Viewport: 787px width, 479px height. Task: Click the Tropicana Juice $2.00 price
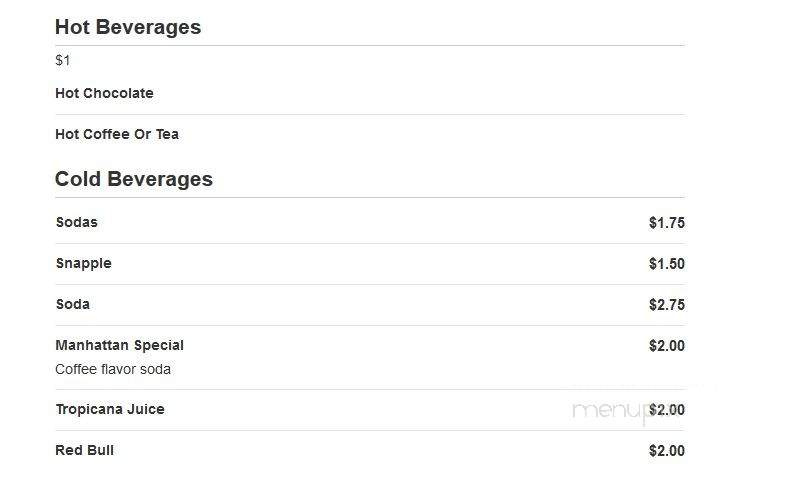coord(667,410)
